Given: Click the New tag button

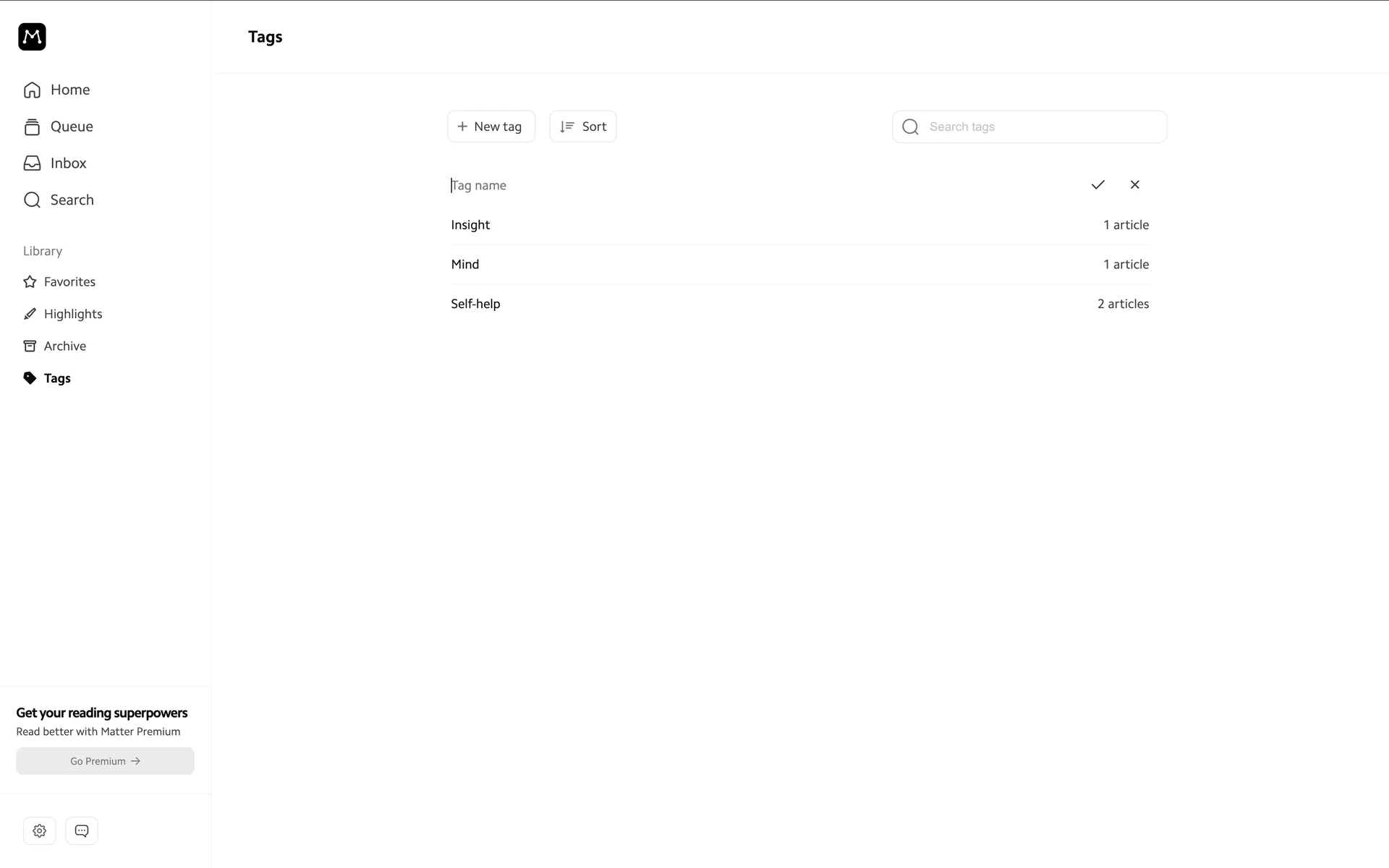Looking at the screenshot, I should [x=490, y=127].
